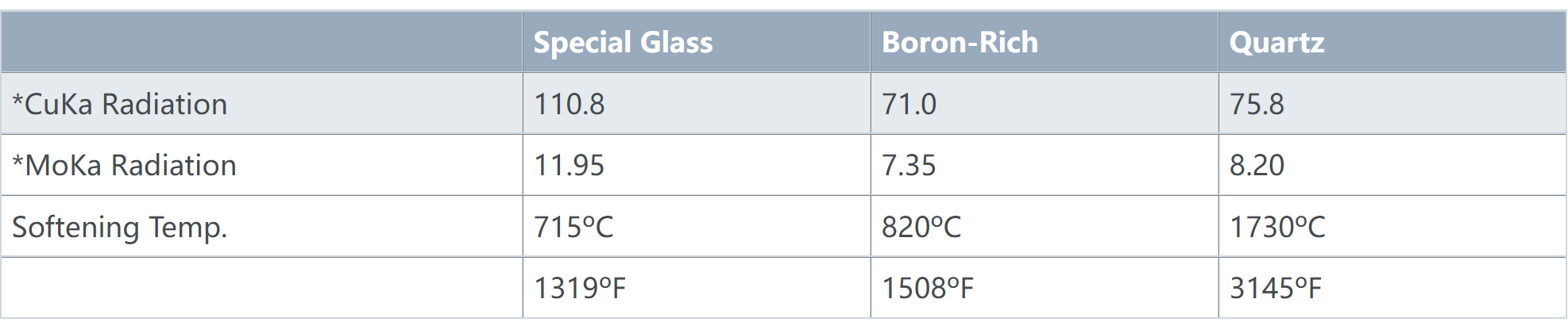Click the Quartz column header
Screen dimensions: 1568x322
click(1392, 42)
